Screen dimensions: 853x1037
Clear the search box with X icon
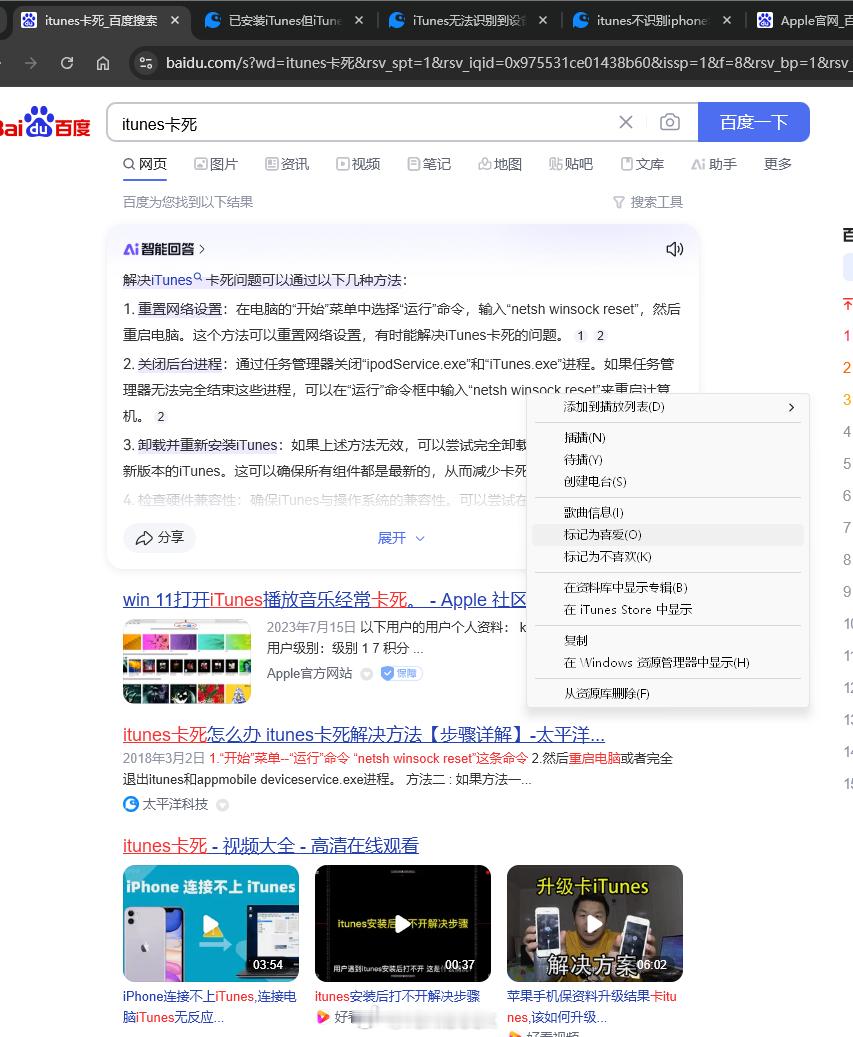pos(626,122)
